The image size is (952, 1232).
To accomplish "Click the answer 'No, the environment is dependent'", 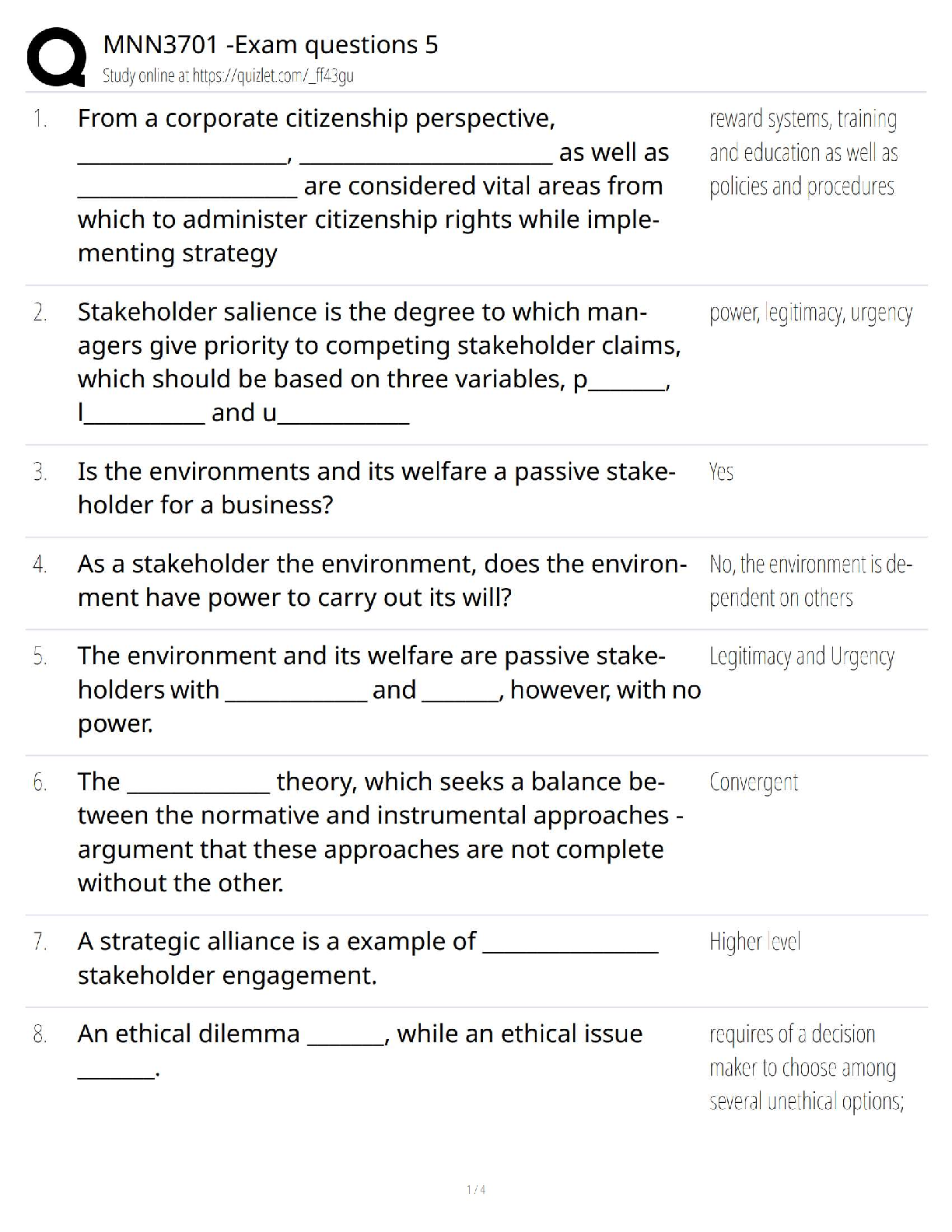I will tap(810, 580).
